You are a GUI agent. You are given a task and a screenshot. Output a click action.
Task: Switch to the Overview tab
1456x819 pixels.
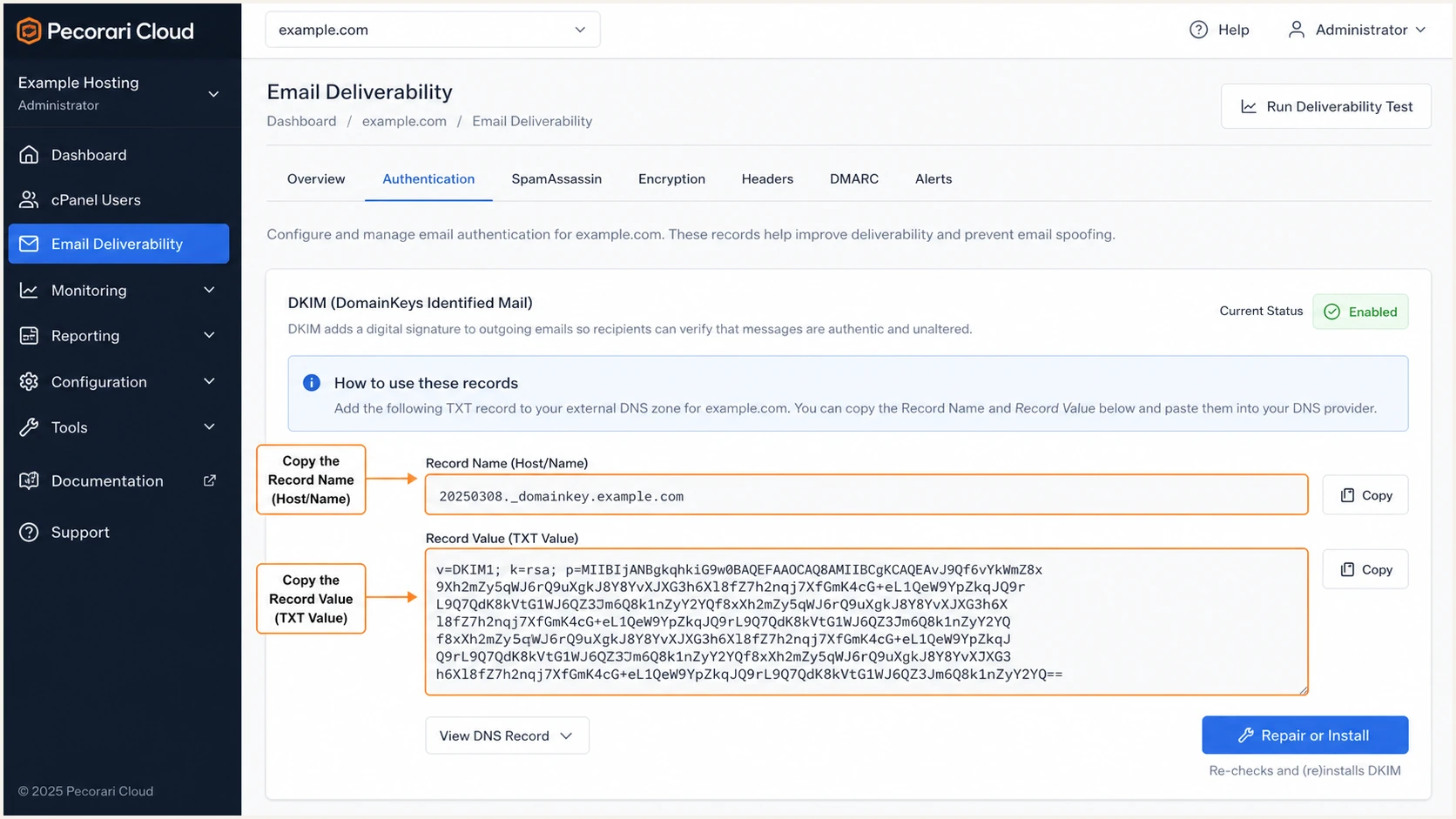pos(316,178)
